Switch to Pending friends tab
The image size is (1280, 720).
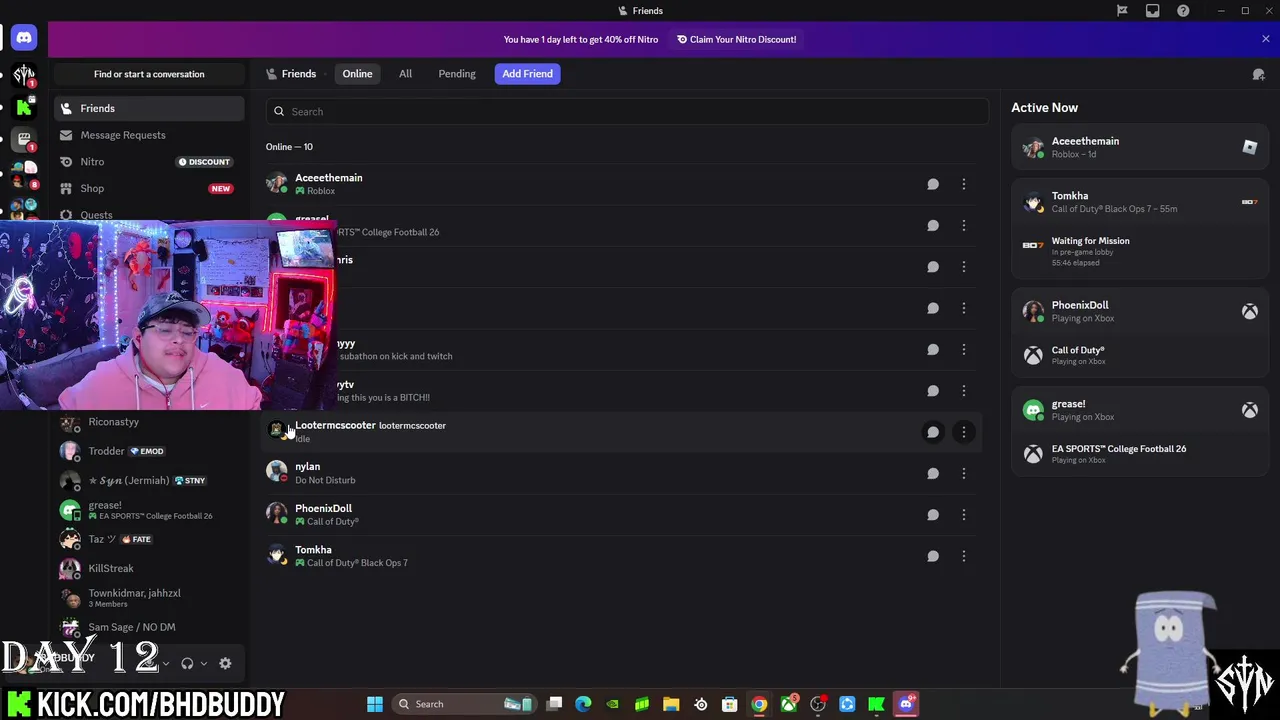click(457, 73)
